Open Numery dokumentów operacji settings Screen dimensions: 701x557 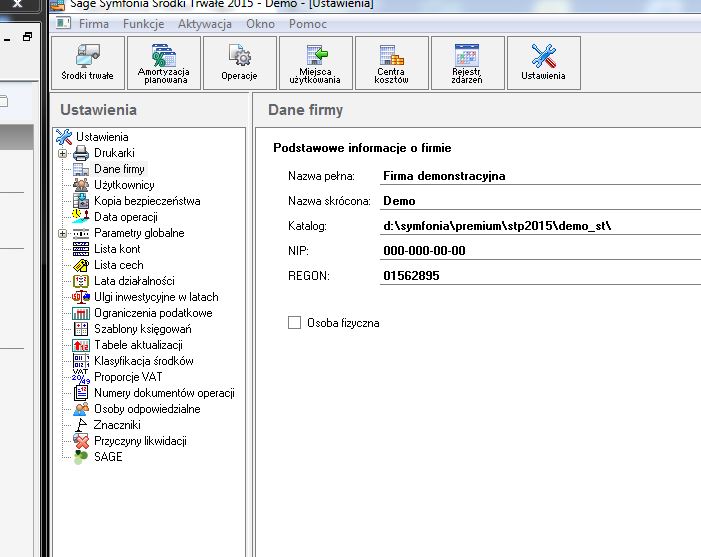tap(164, 393)
